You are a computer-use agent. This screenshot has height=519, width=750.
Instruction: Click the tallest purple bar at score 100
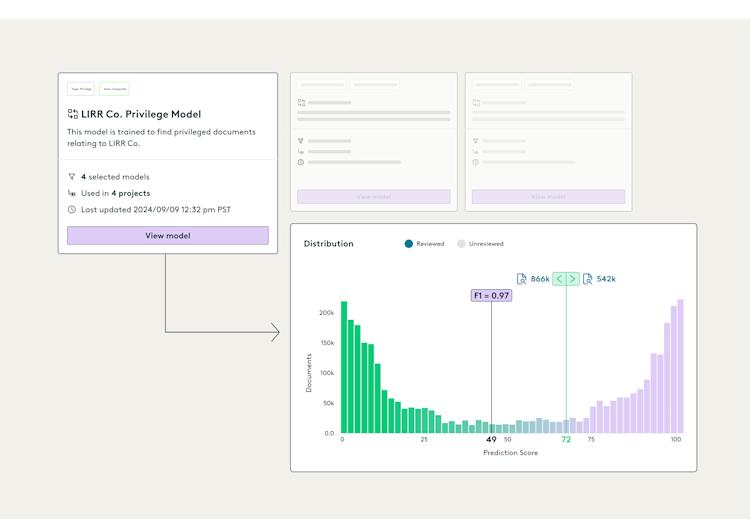click(x=681, y=366)
